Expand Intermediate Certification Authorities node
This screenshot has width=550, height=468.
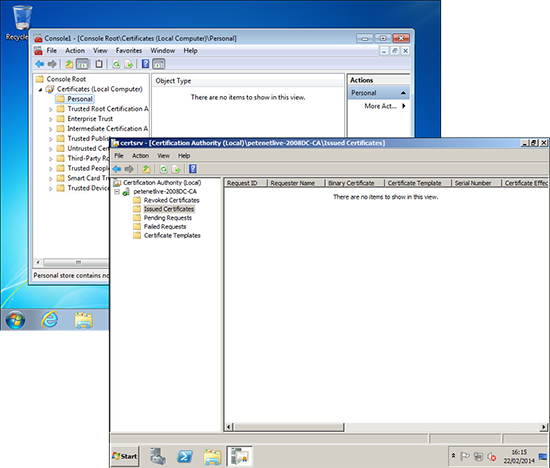point(51,129)
